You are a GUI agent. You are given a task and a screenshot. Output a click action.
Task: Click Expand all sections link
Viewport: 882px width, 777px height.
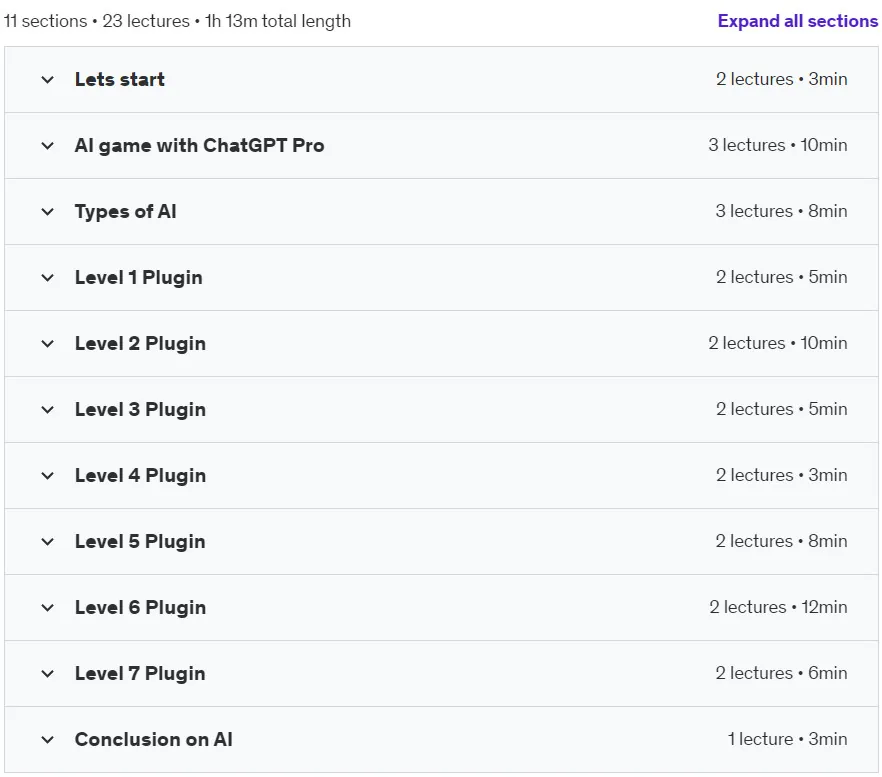click(798, 21)
